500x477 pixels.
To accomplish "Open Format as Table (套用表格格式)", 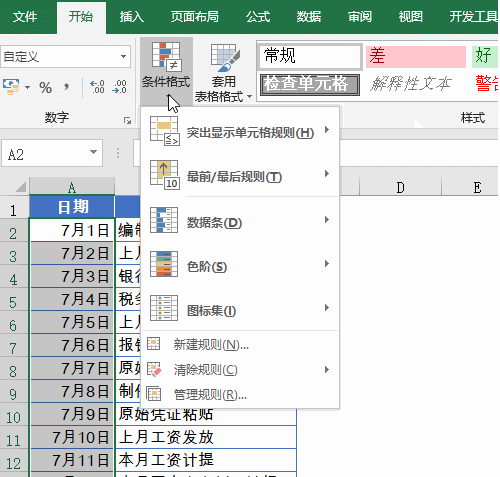I will coord(224,73).
